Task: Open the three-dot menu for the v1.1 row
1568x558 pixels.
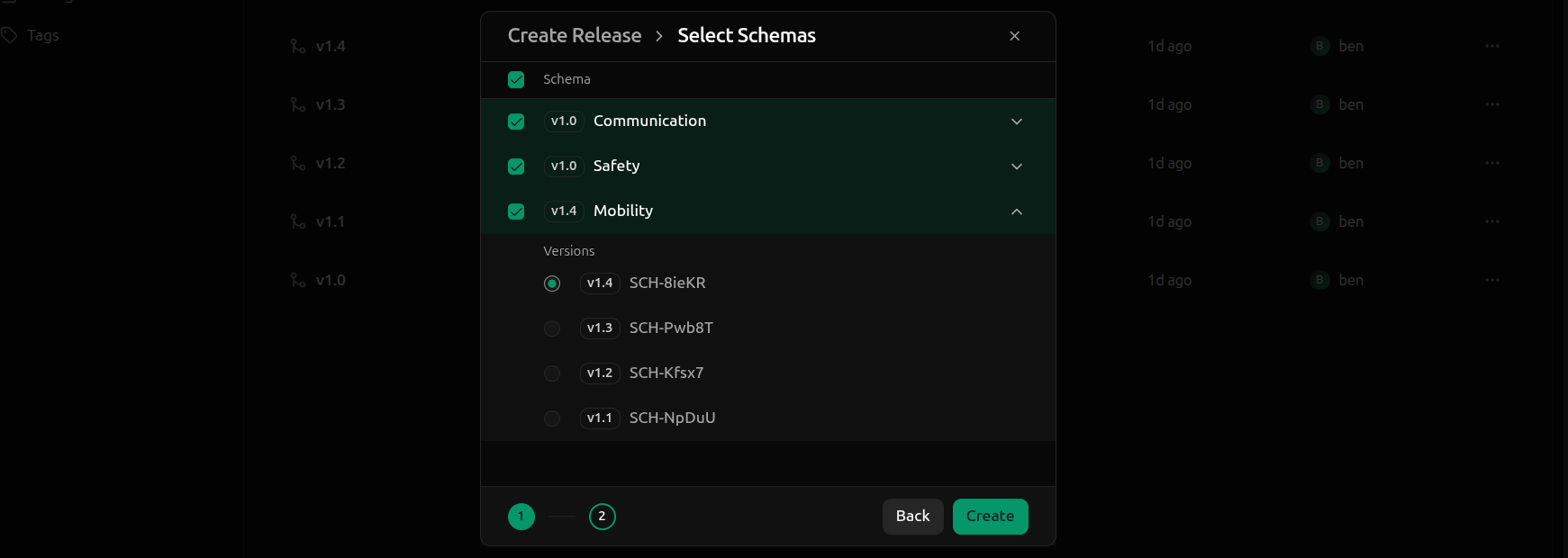Action: [x=1492, y=221]
